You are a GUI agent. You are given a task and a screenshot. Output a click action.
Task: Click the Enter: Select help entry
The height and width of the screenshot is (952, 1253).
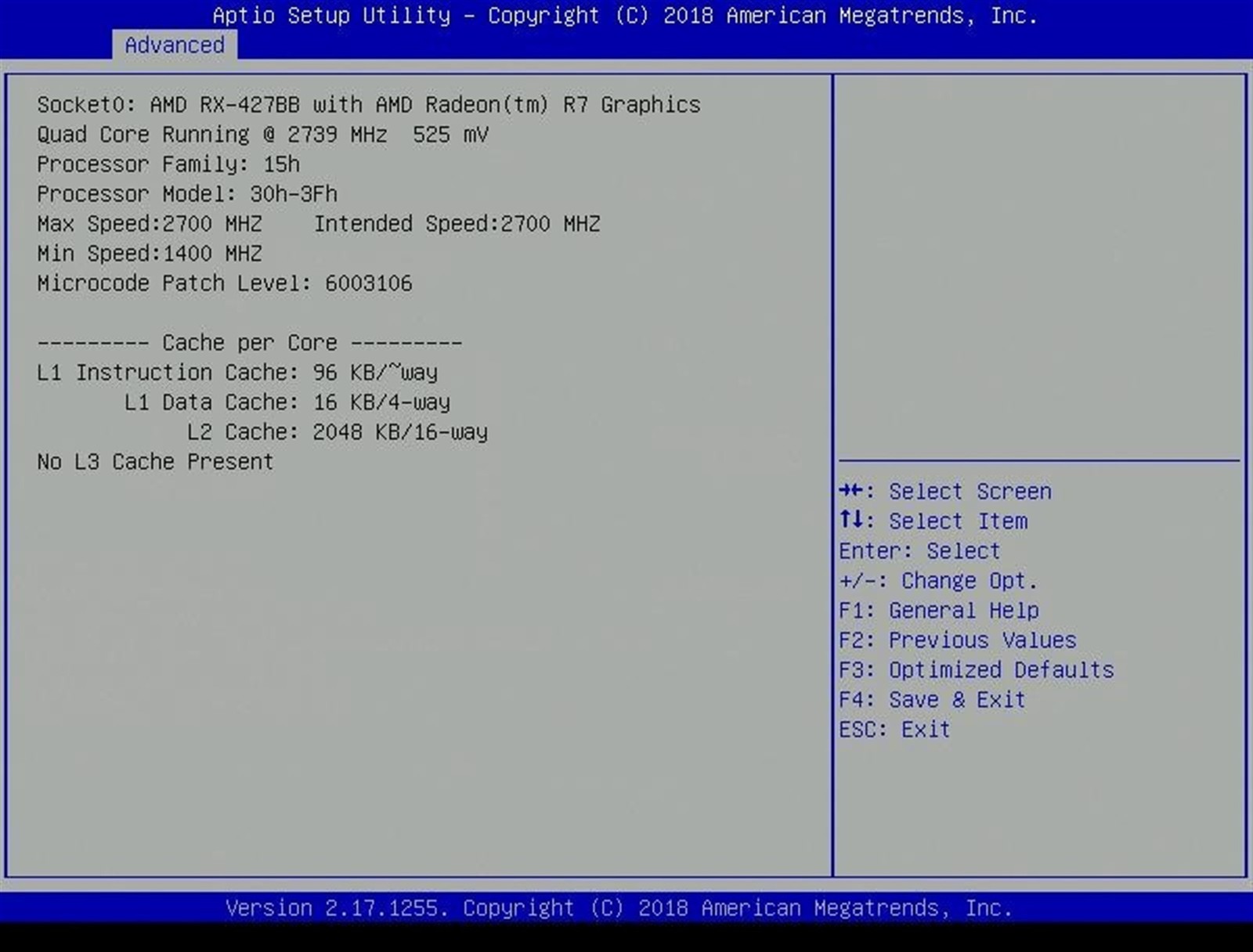click(x=919, y=550)
